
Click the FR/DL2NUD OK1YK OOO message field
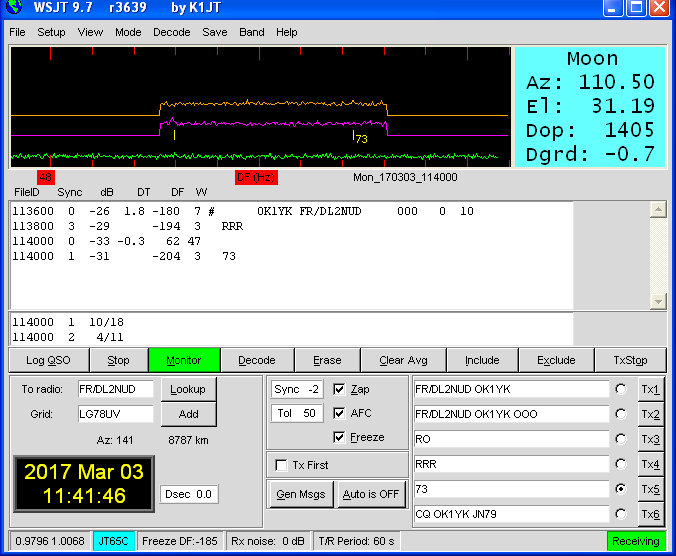coord(511,414)
